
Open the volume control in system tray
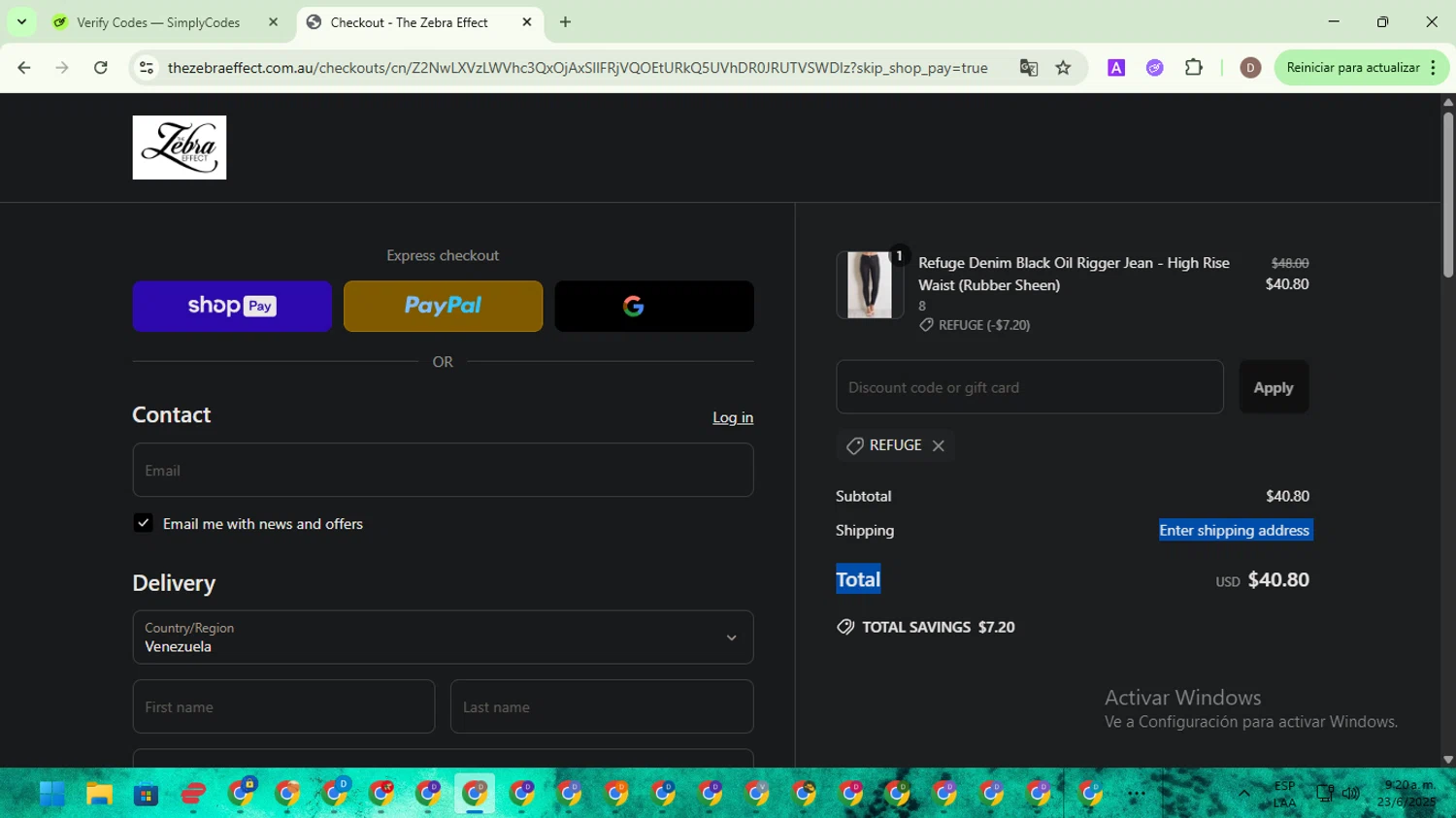click(1350, 794)
